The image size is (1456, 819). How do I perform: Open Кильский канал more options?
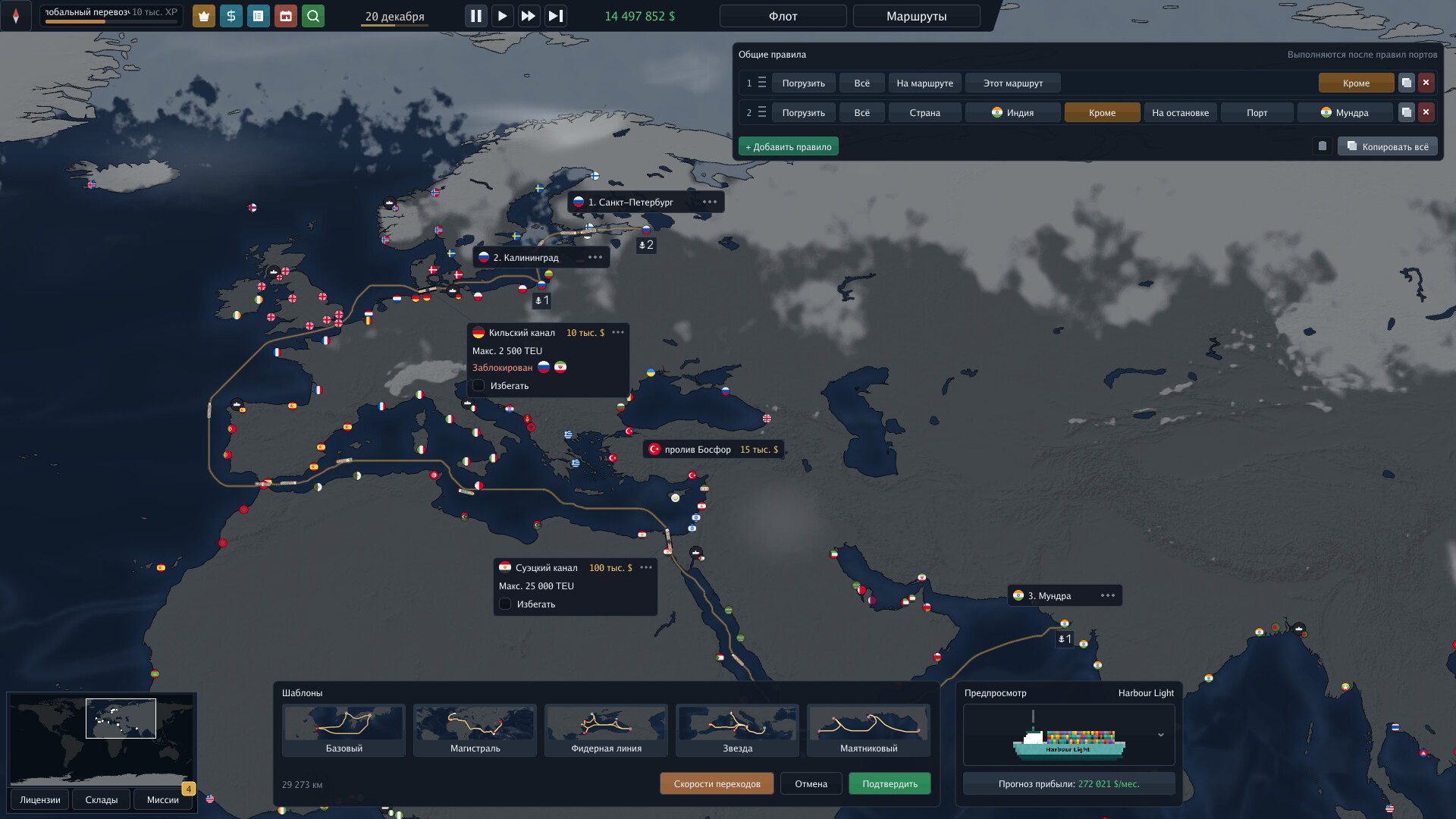coord(618,332)
